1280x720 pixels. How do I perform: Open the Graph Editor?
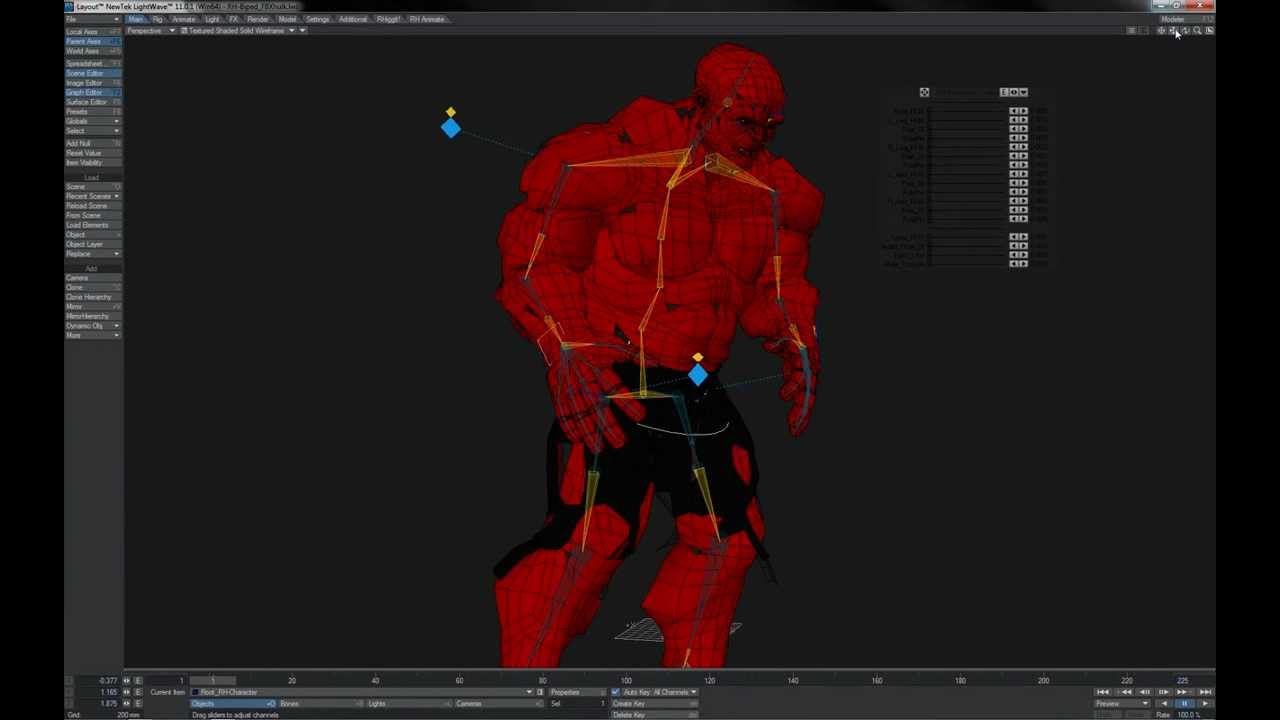[93, 92]
